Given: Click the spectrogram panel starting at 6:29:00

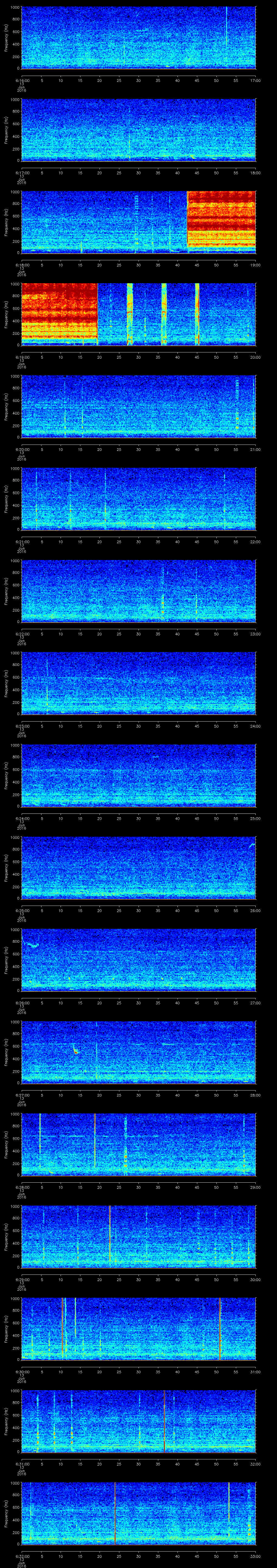Looking at the screenshot, I should pos(138,1237).
